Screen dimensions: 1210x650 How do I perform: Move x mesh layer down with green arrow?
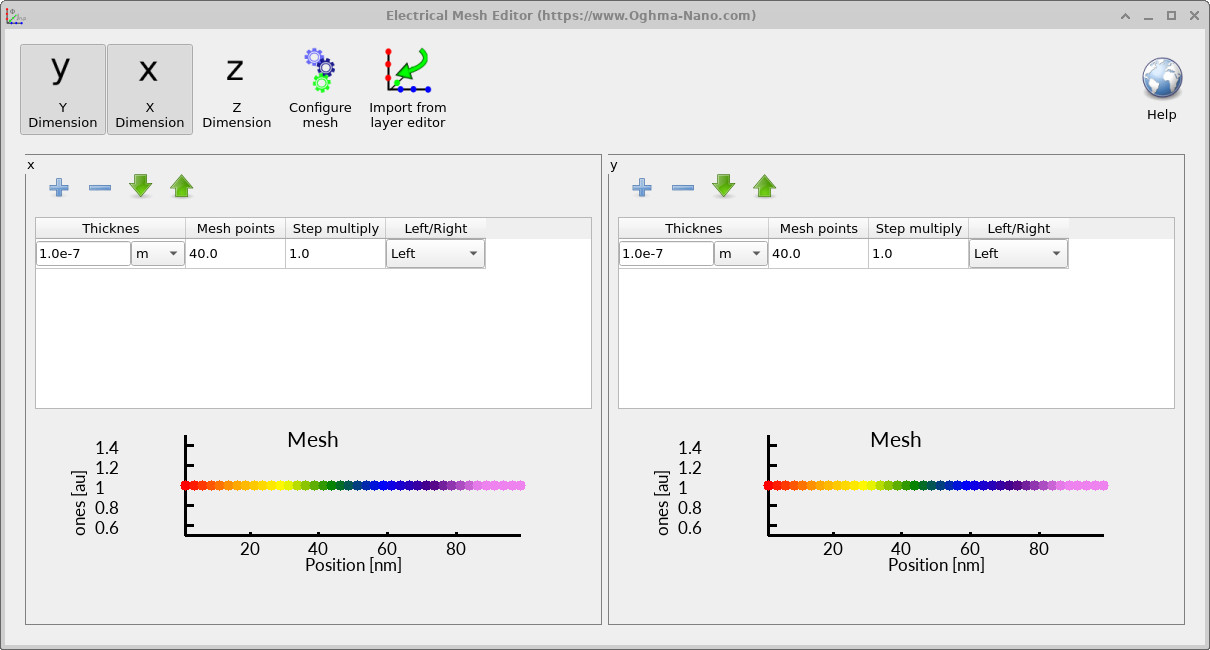coord(140,186)
